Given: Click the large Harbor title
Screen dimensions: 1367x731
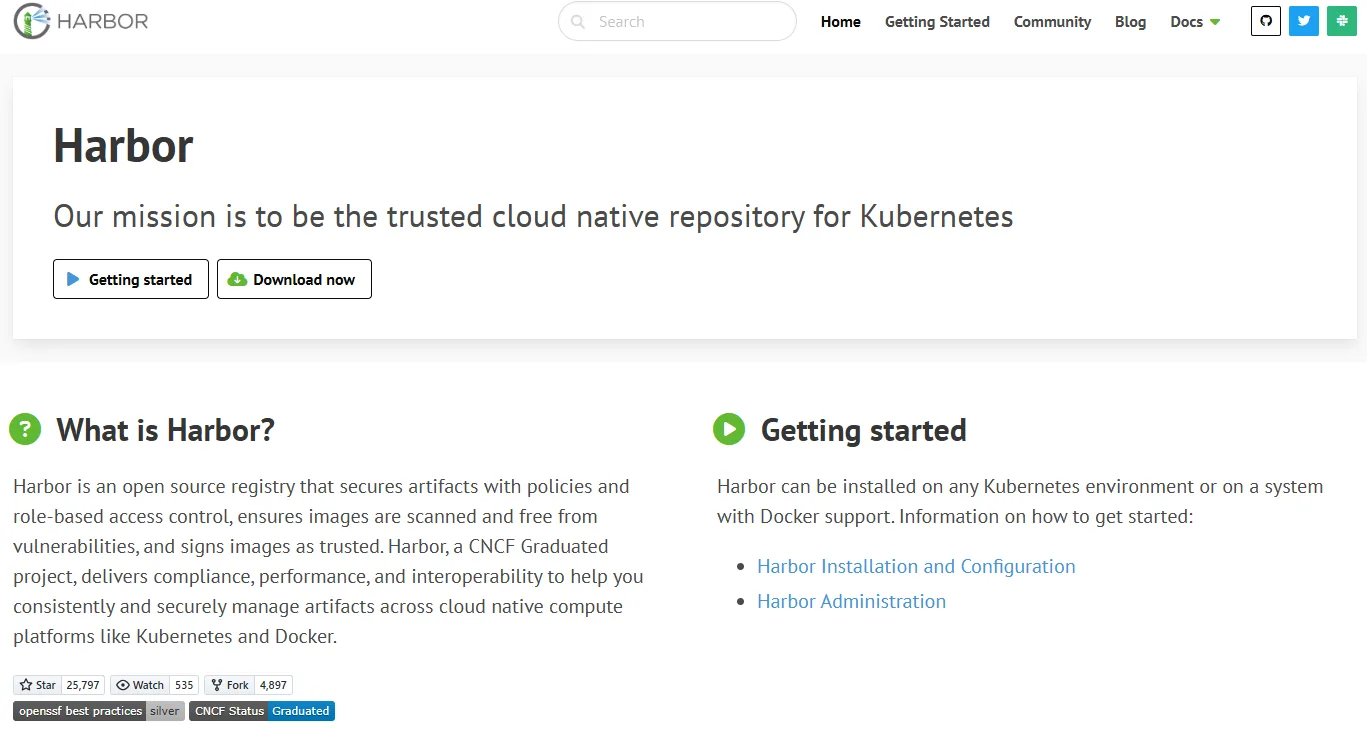Looking at the screenshot, I should (123, 145).
